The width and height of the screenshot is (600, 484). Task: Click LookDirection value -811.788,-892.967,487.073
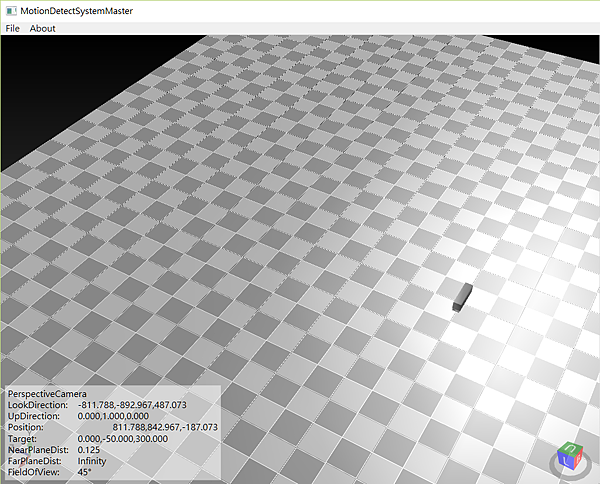pyautogui.click(x=132, y=405)
